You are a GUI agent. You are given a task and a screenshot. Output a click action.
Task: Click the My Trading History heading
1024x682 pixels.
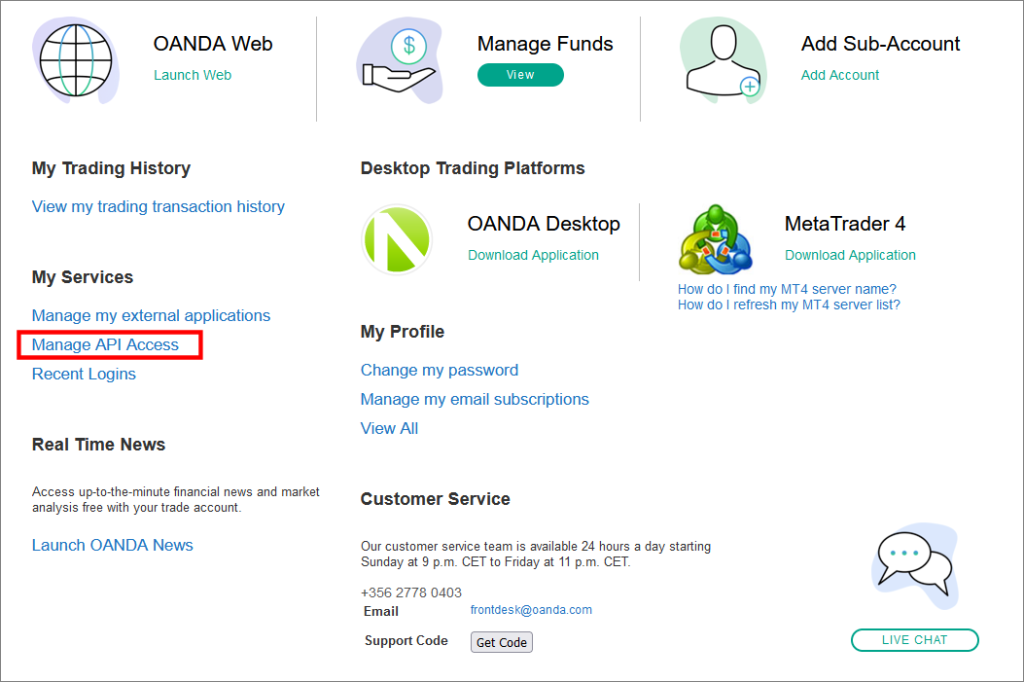click(x=111, y=168)
